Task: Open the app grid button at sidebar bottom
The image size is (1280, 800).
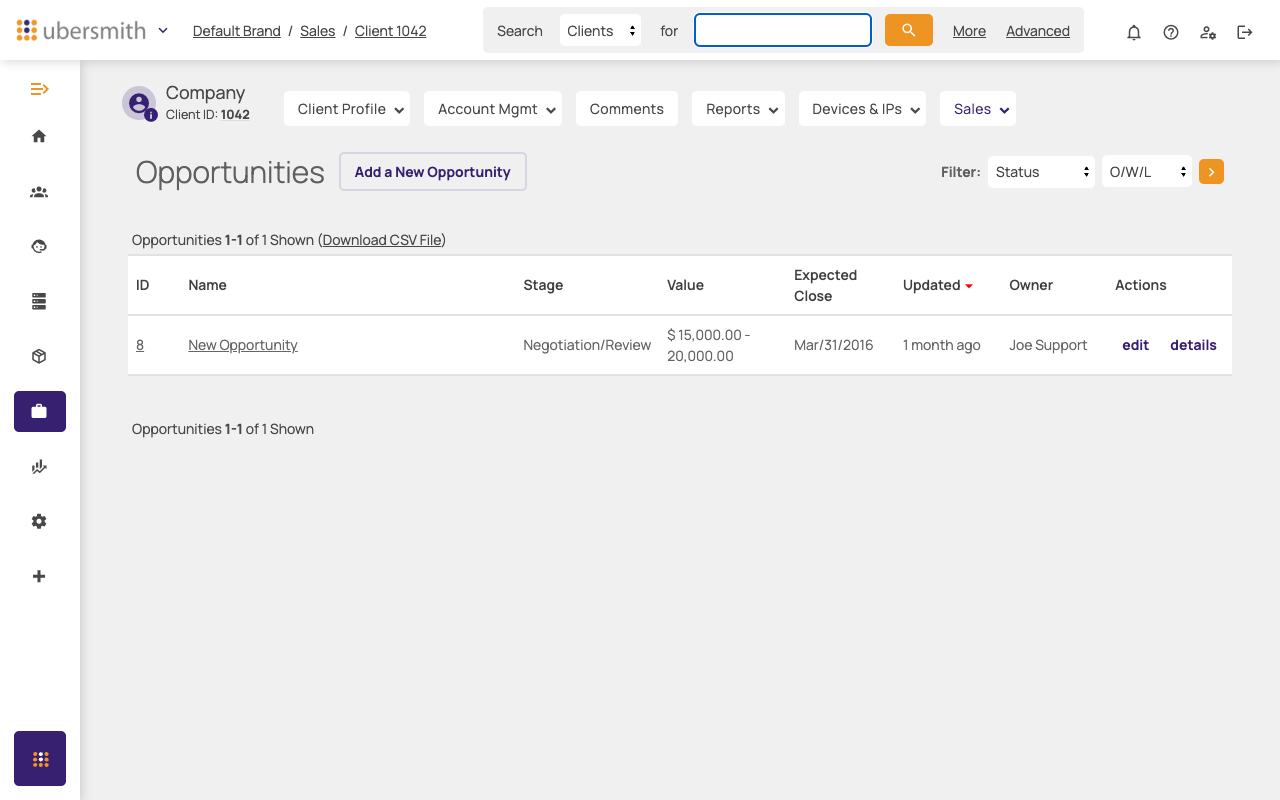Action: coord(40,759)
